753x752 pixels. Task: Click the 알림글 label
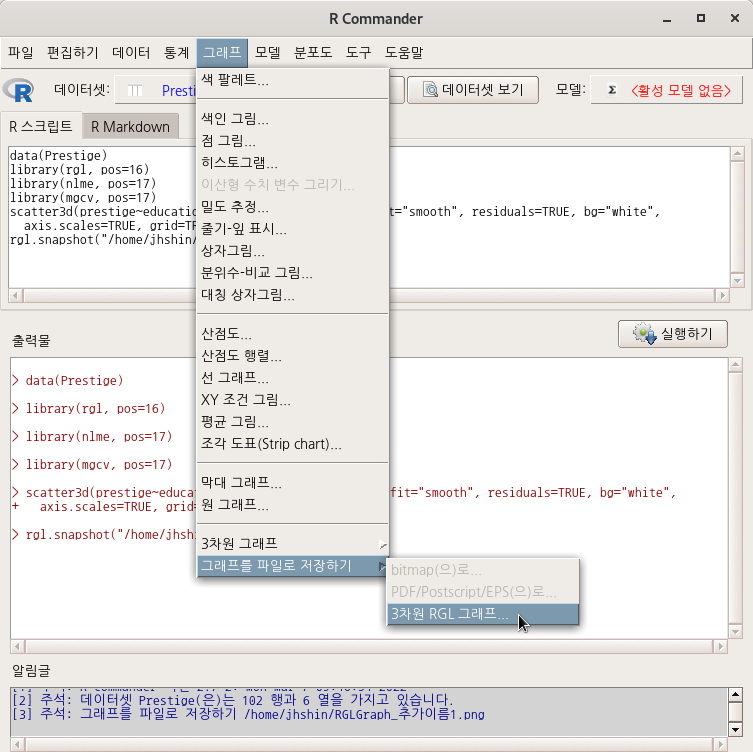[x=31, y=671]
